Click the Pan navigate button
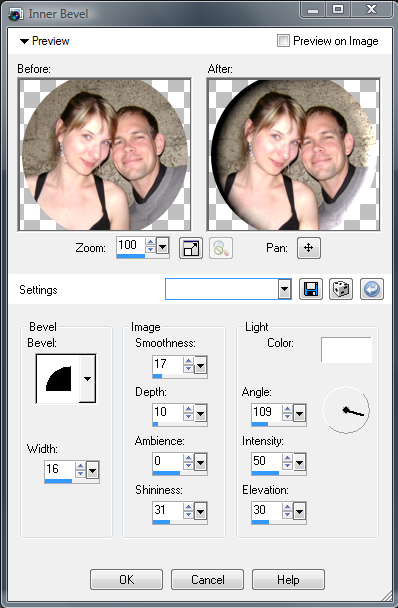398x608 pixels. tap(309, 248)
